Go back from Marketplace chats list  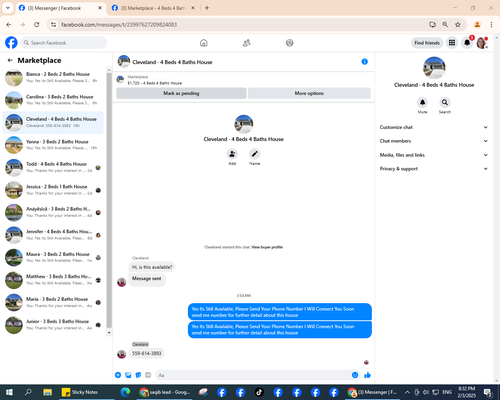tap(10, 60)
